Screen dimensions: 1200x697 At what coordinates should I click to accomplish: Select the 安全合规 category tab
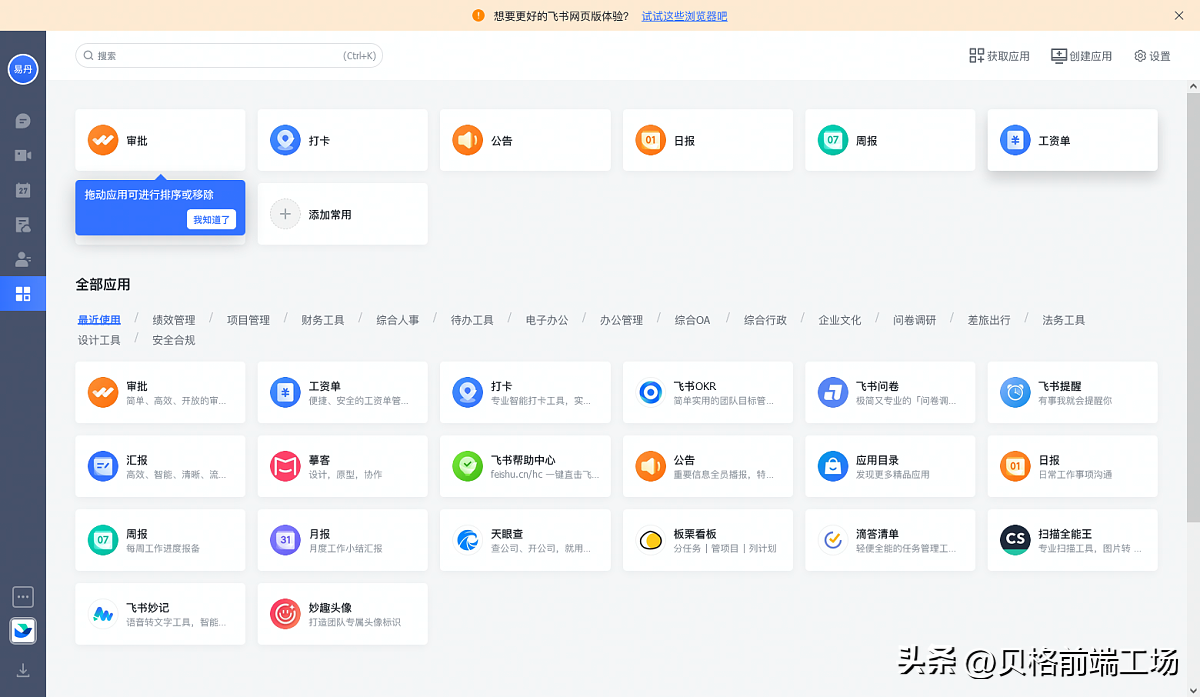click(x=174, y=340)
